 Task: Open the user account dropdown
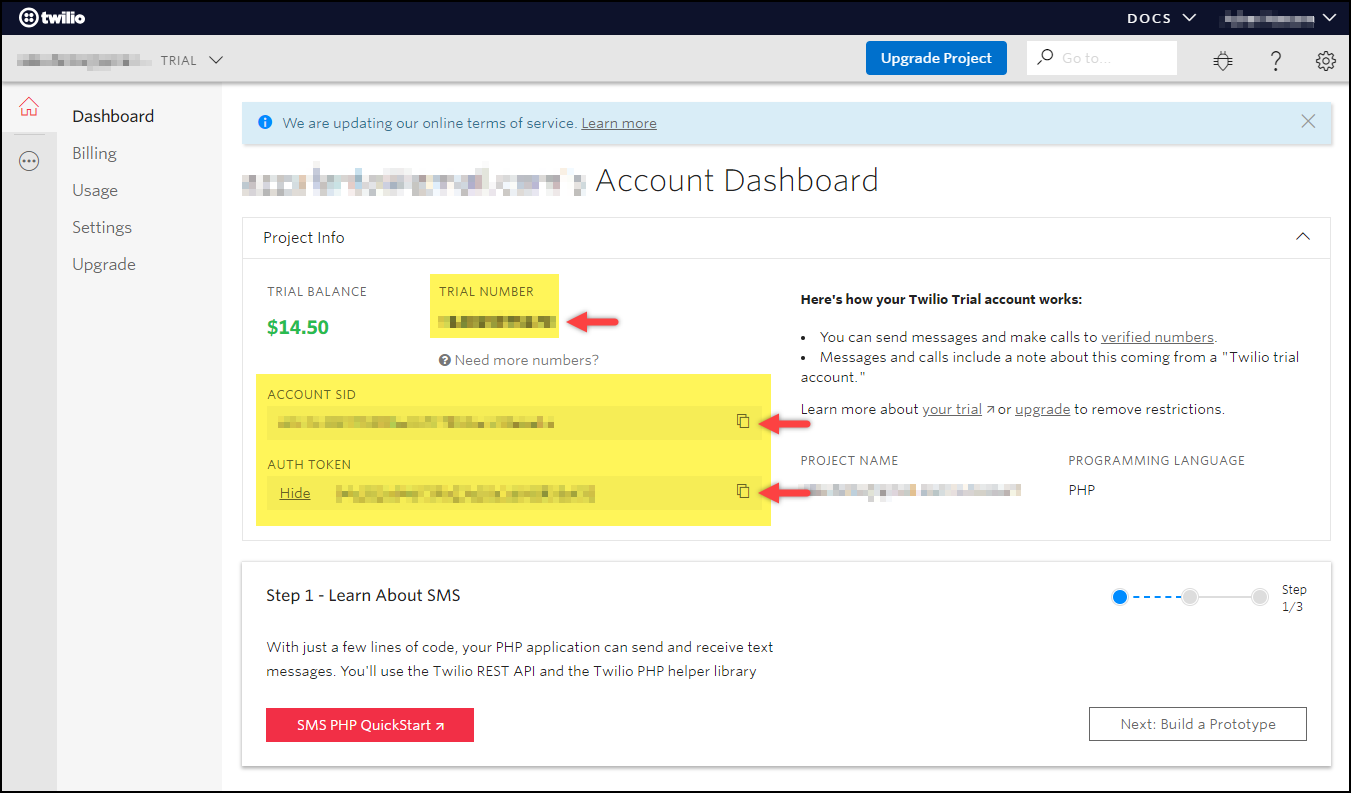[x=1278, y=18]
